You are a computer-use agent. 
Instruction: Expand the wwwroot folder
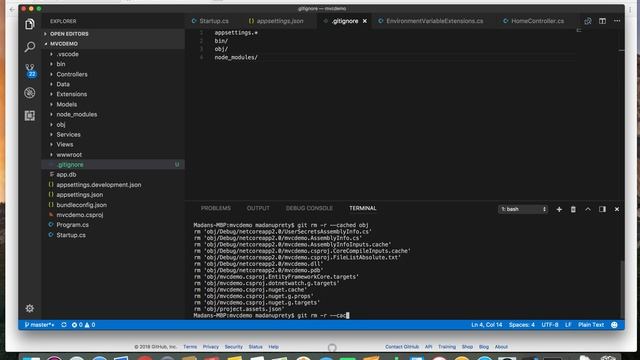[x=69, y=155]
